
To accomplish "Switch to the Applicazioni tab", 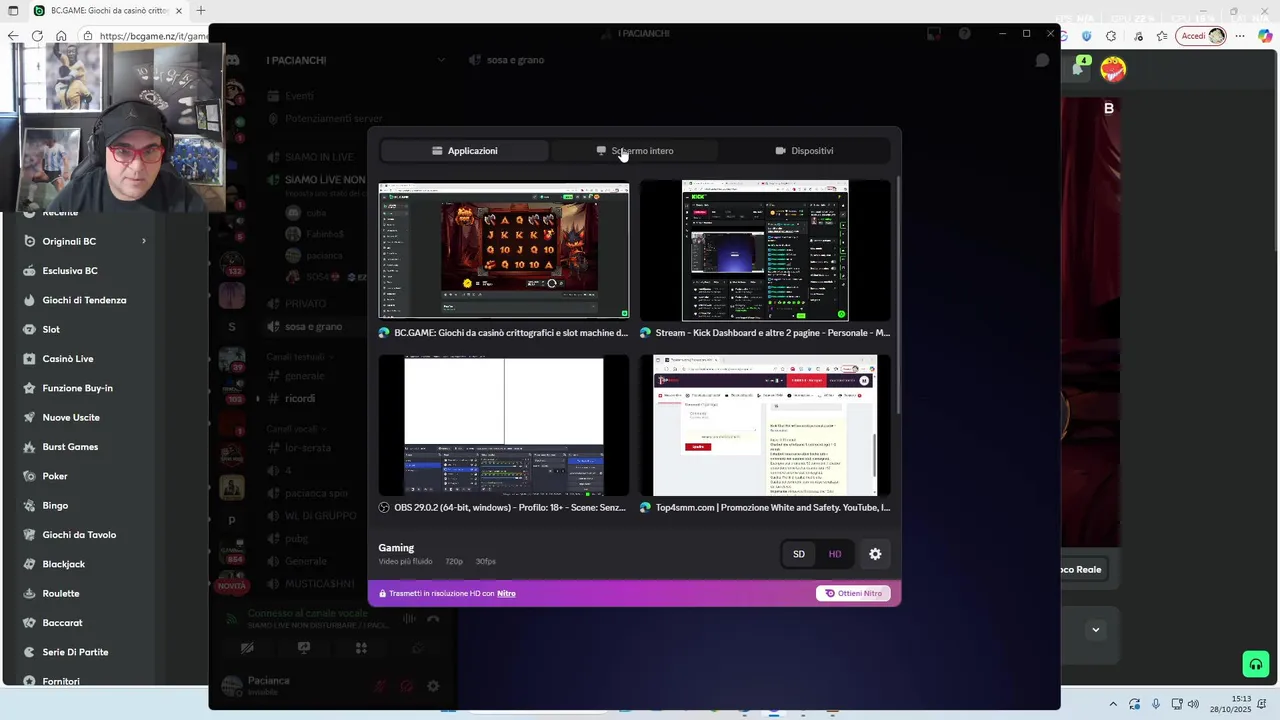I will (x=464, y=151).
